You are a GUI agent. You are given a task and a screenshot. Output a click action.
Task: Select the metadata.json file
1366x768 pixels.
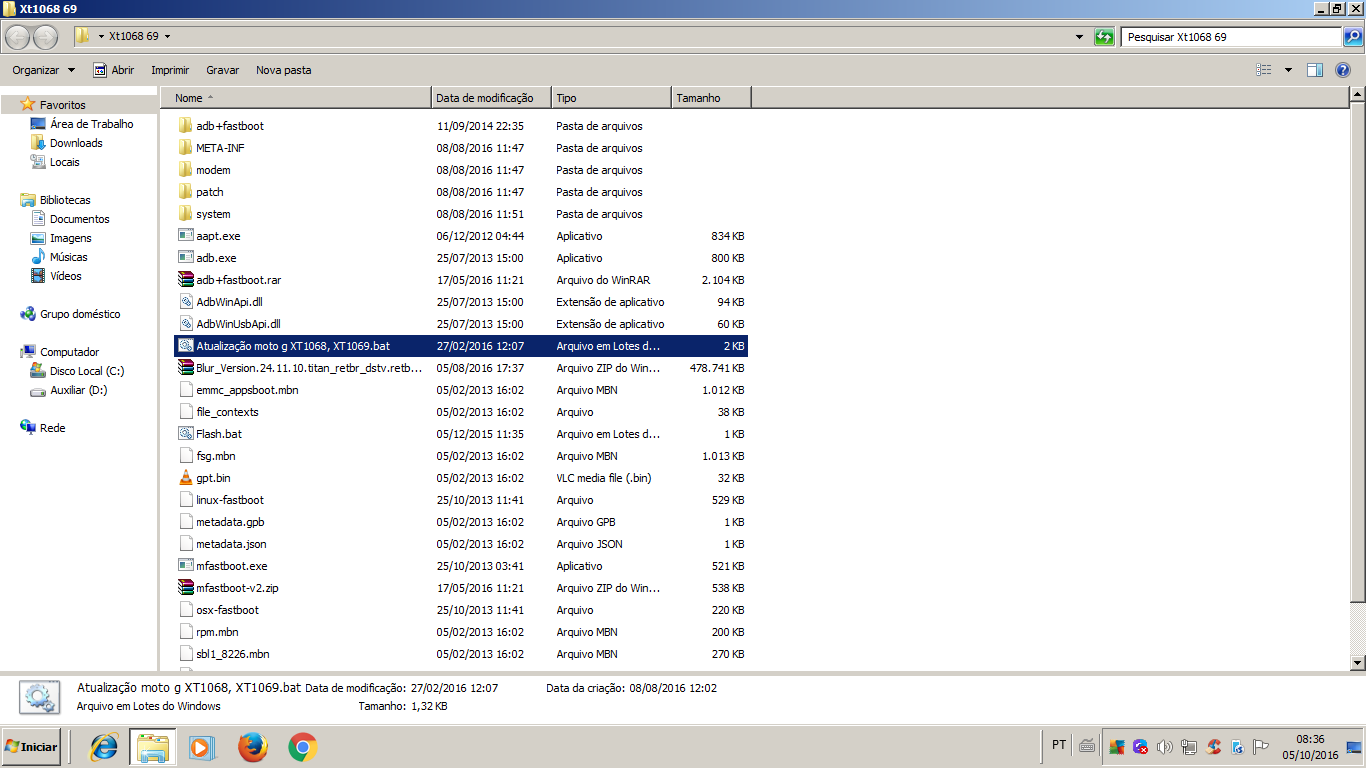coord(231,544)
